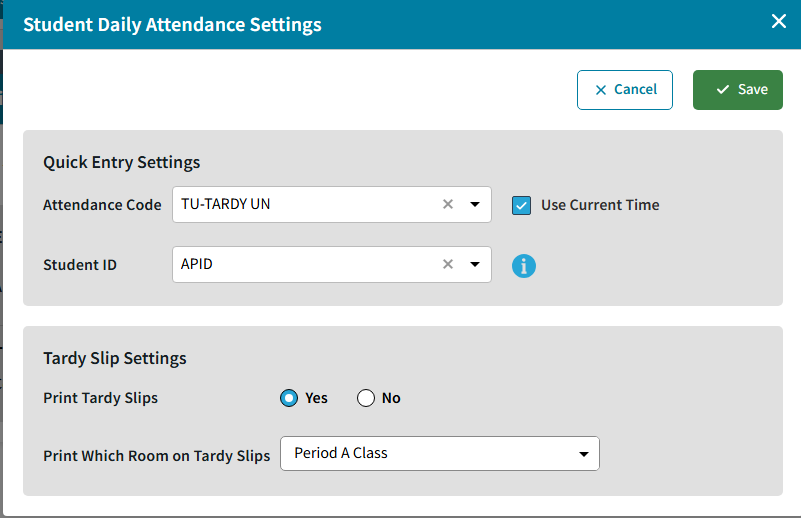Clear the APID Student ID selection

[448, 265]
